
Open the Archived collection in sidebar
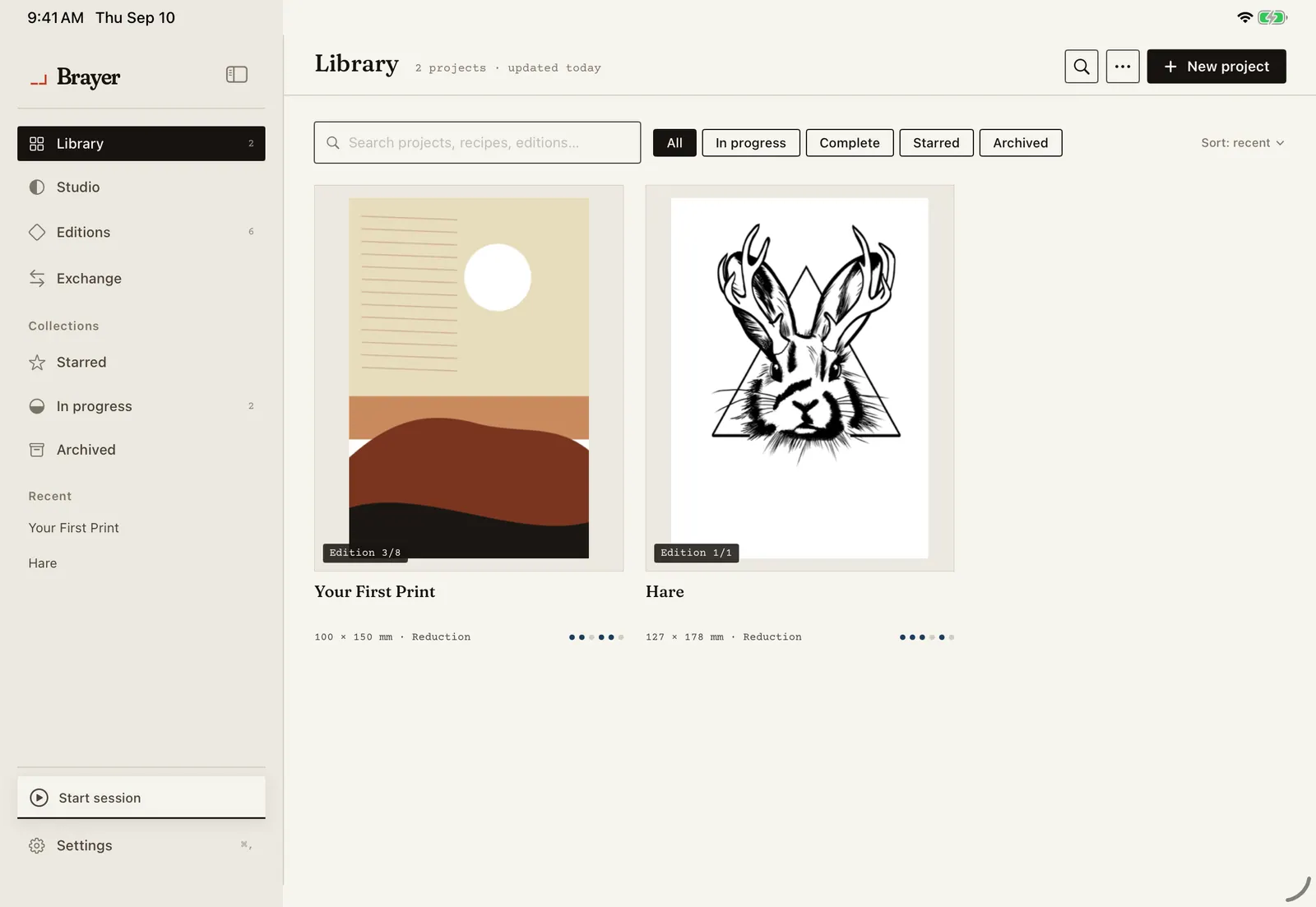pos(141,450)
